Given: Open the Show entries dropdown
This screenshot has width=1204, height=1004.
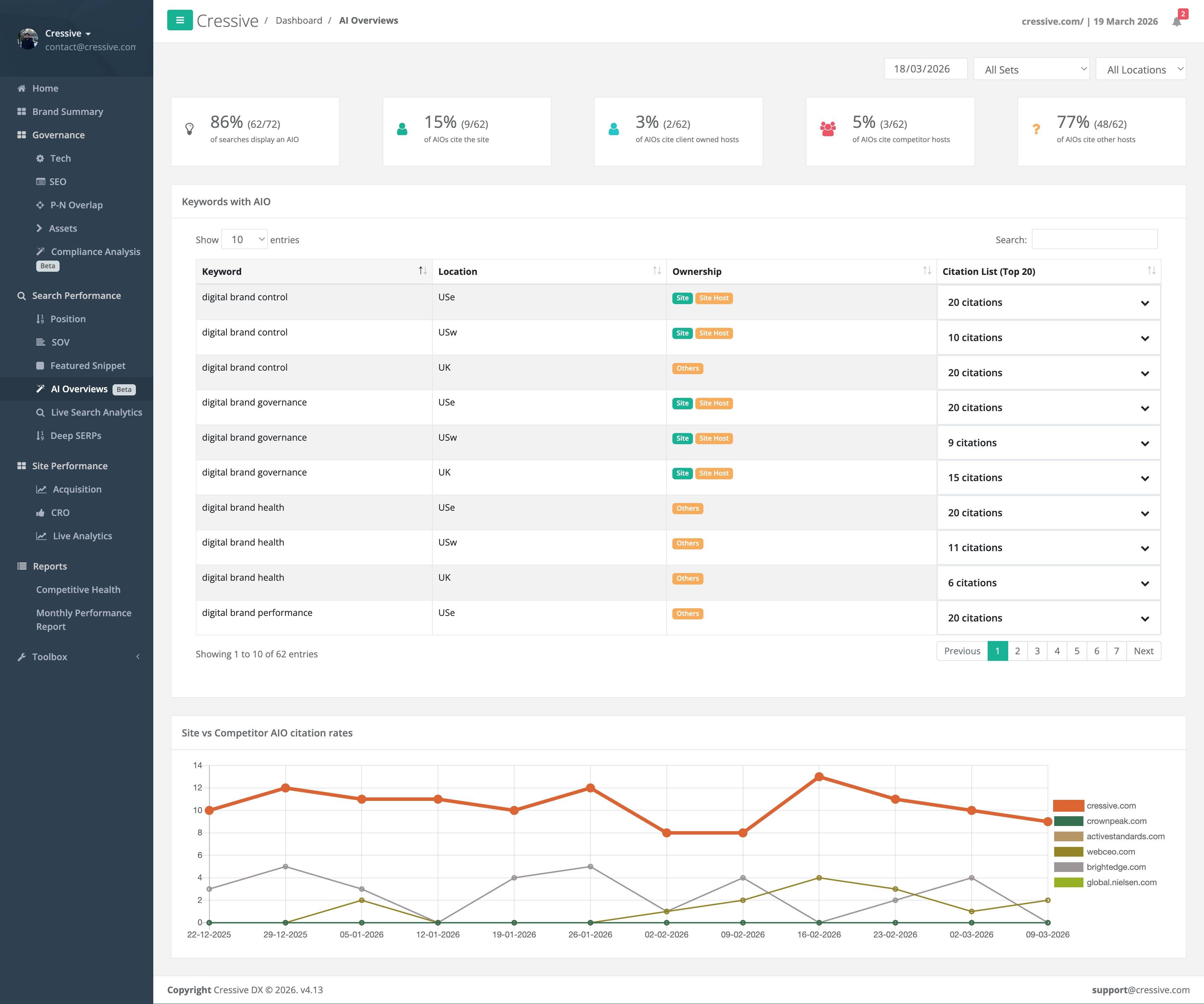Looking at the screenshot, I should (x=245, y=239).
